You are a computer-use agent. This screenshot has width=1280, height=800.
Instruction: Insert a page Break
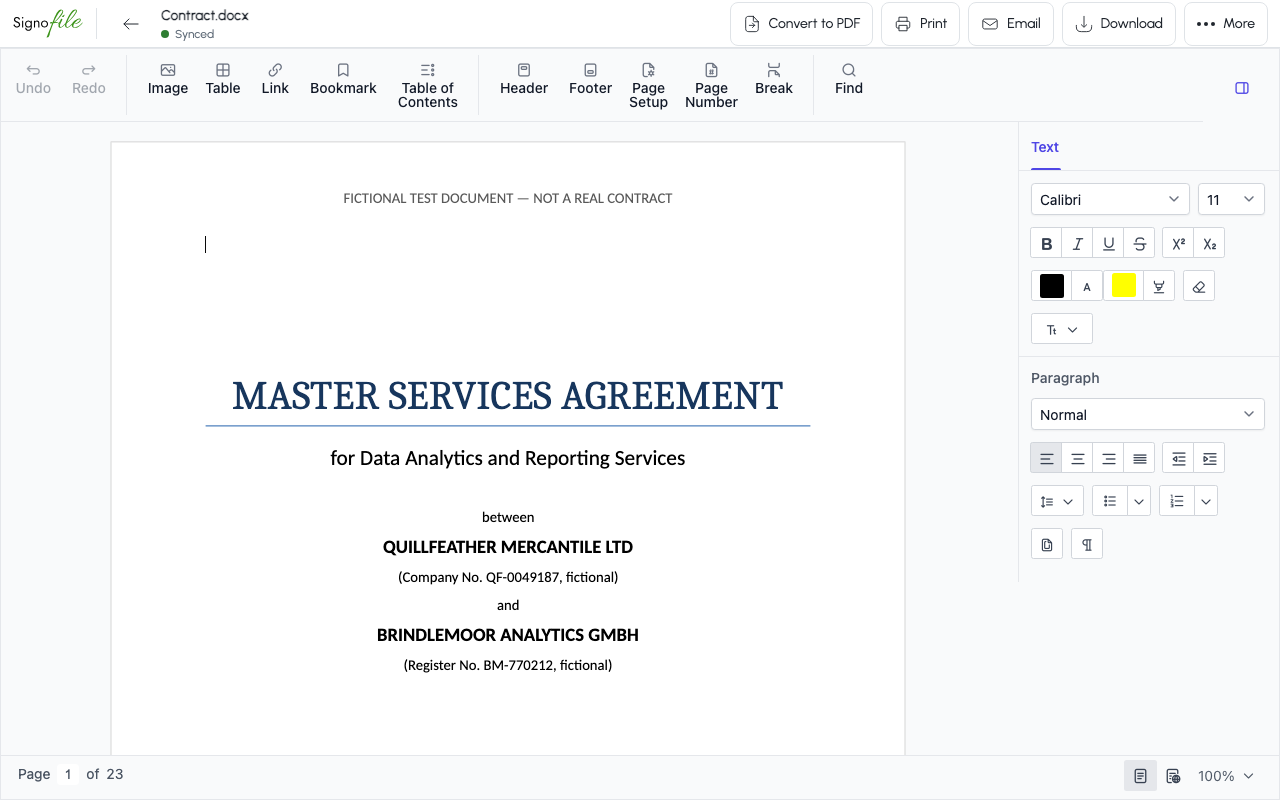pos(774,79)
